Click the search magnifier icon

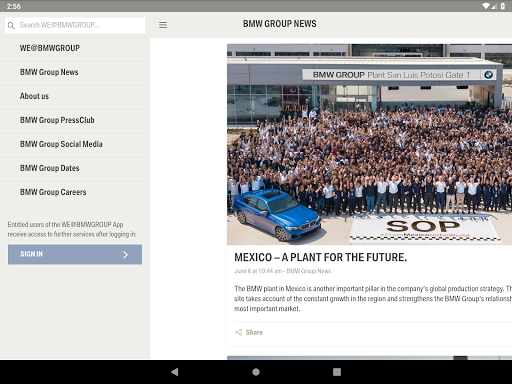coord(11,26)
